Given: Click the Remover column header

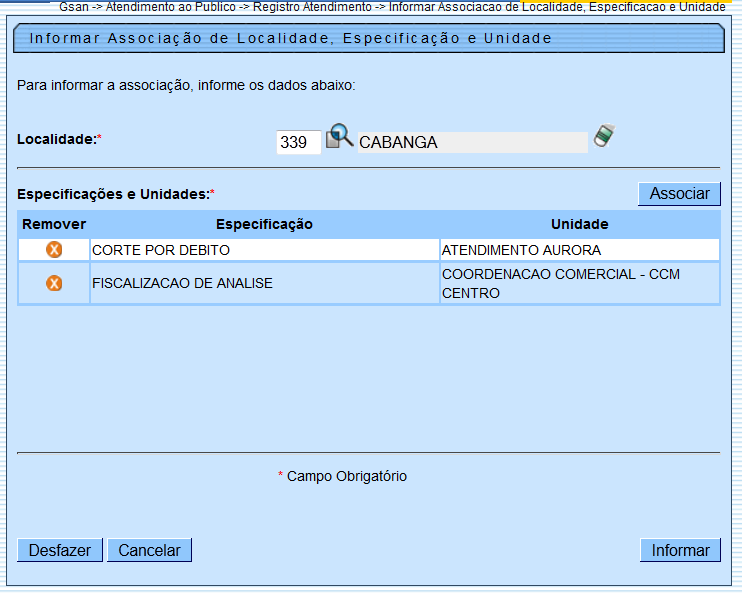Looking at the screenshot, I should pos(54,224).
